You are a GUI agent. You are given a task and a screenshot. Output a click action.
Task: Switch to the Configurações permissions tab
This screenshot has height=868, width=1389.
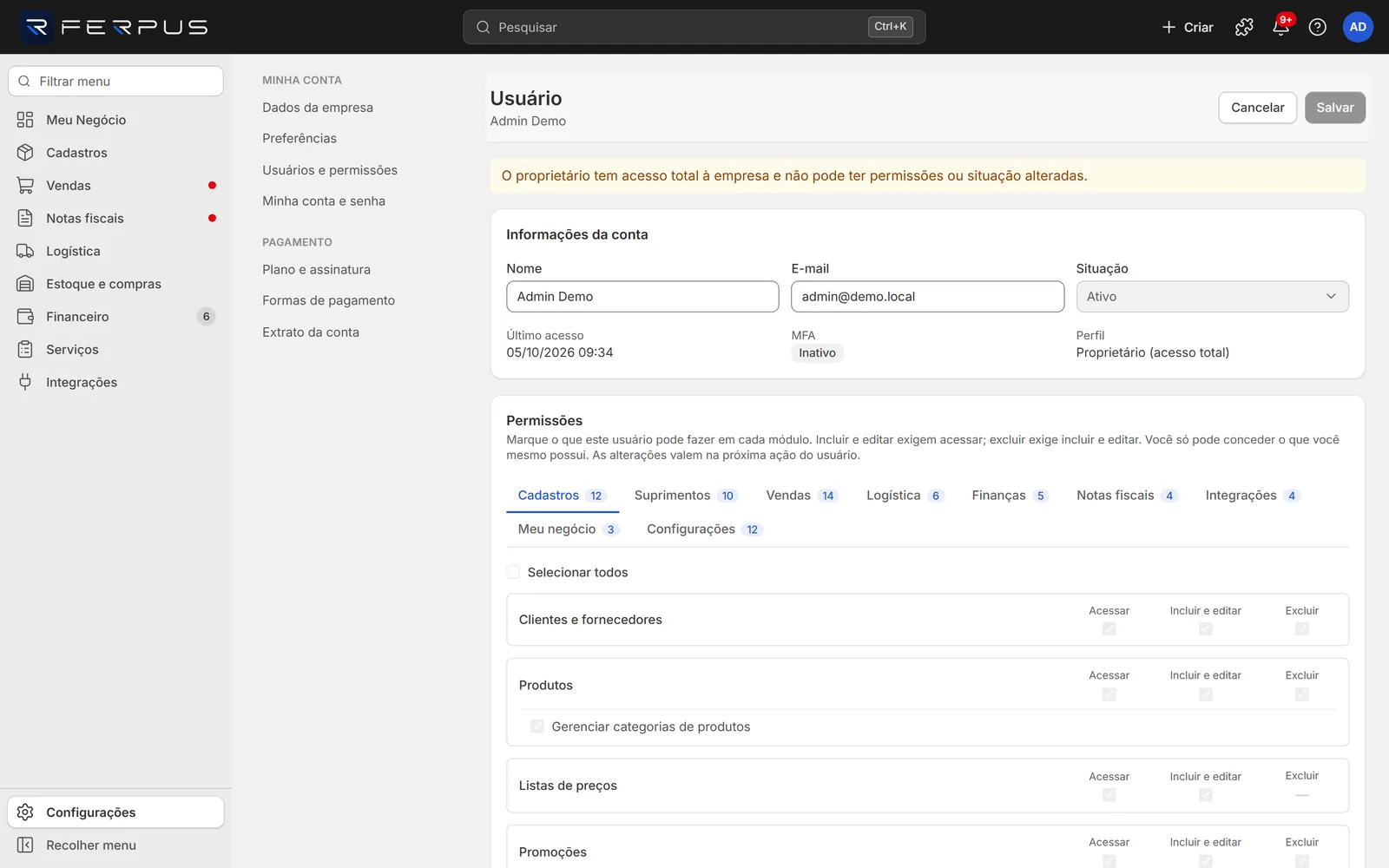(704, 529)
